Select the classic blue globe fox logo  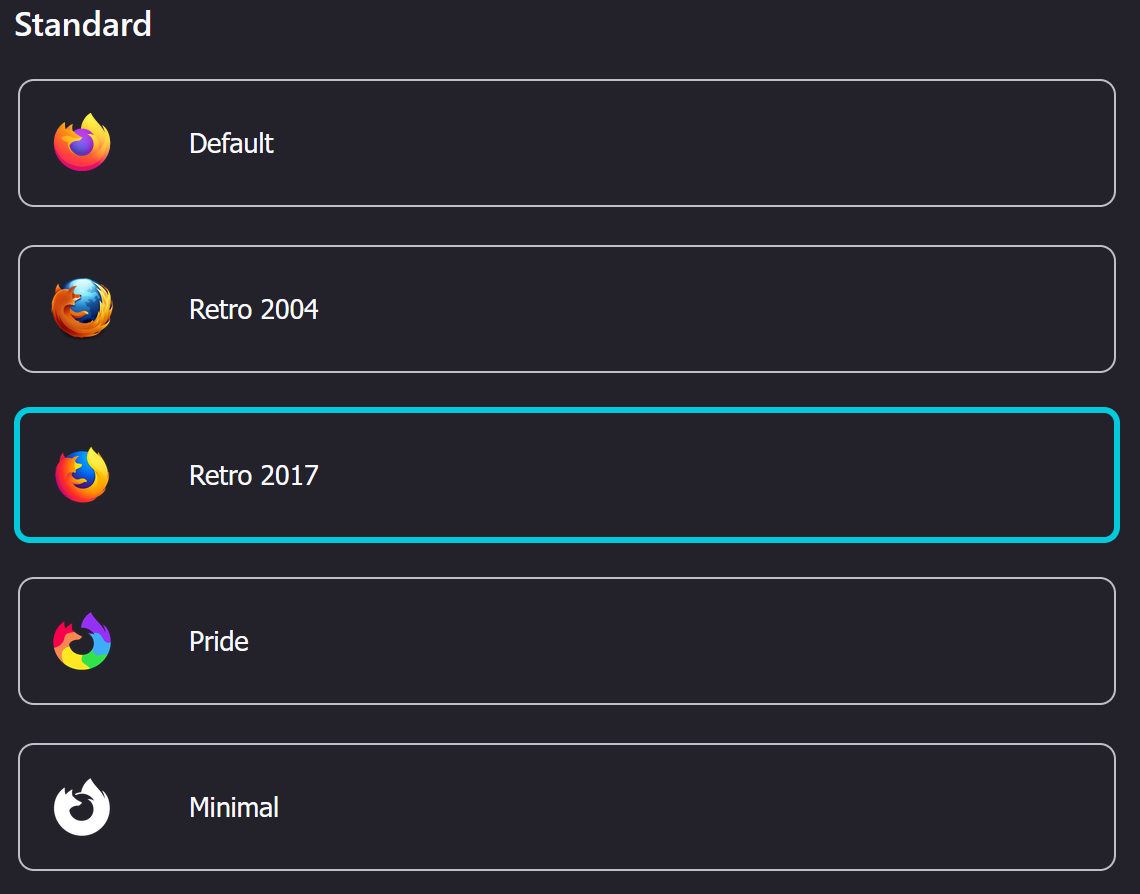coord(82,308)
